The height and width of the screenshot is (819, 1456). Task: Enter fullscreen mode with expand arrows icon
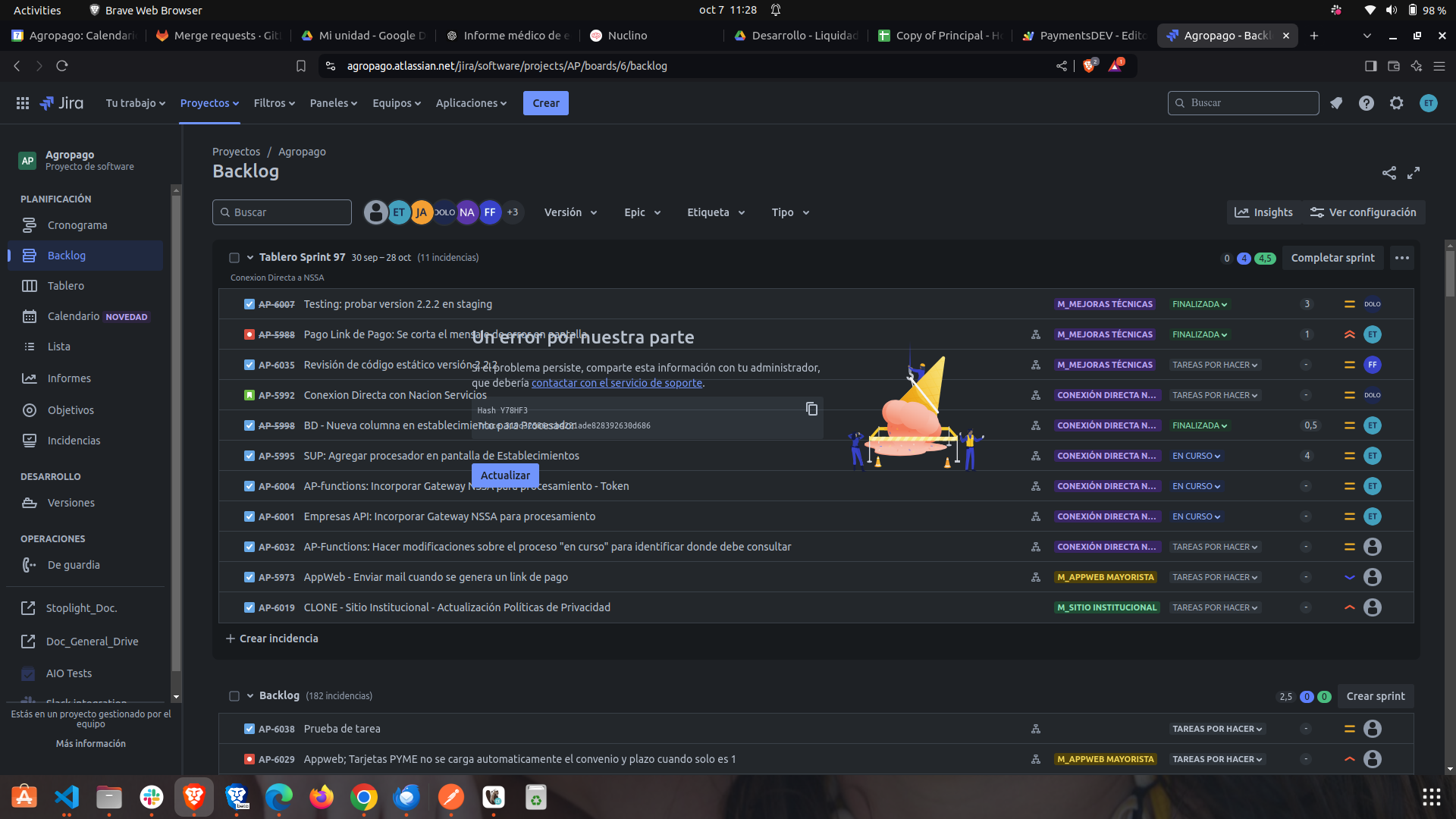[1414, 173]
